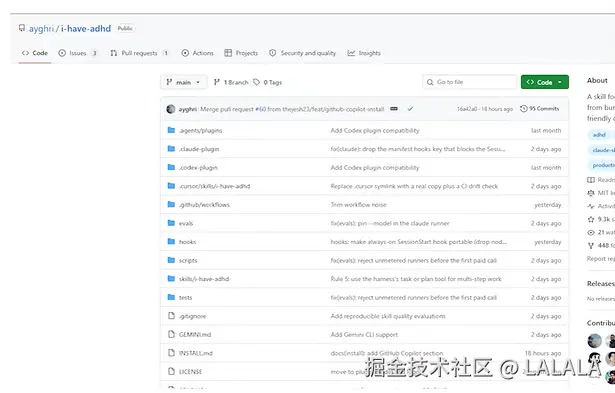
Task: View the 1 Branch link
Action: point(231,82)
